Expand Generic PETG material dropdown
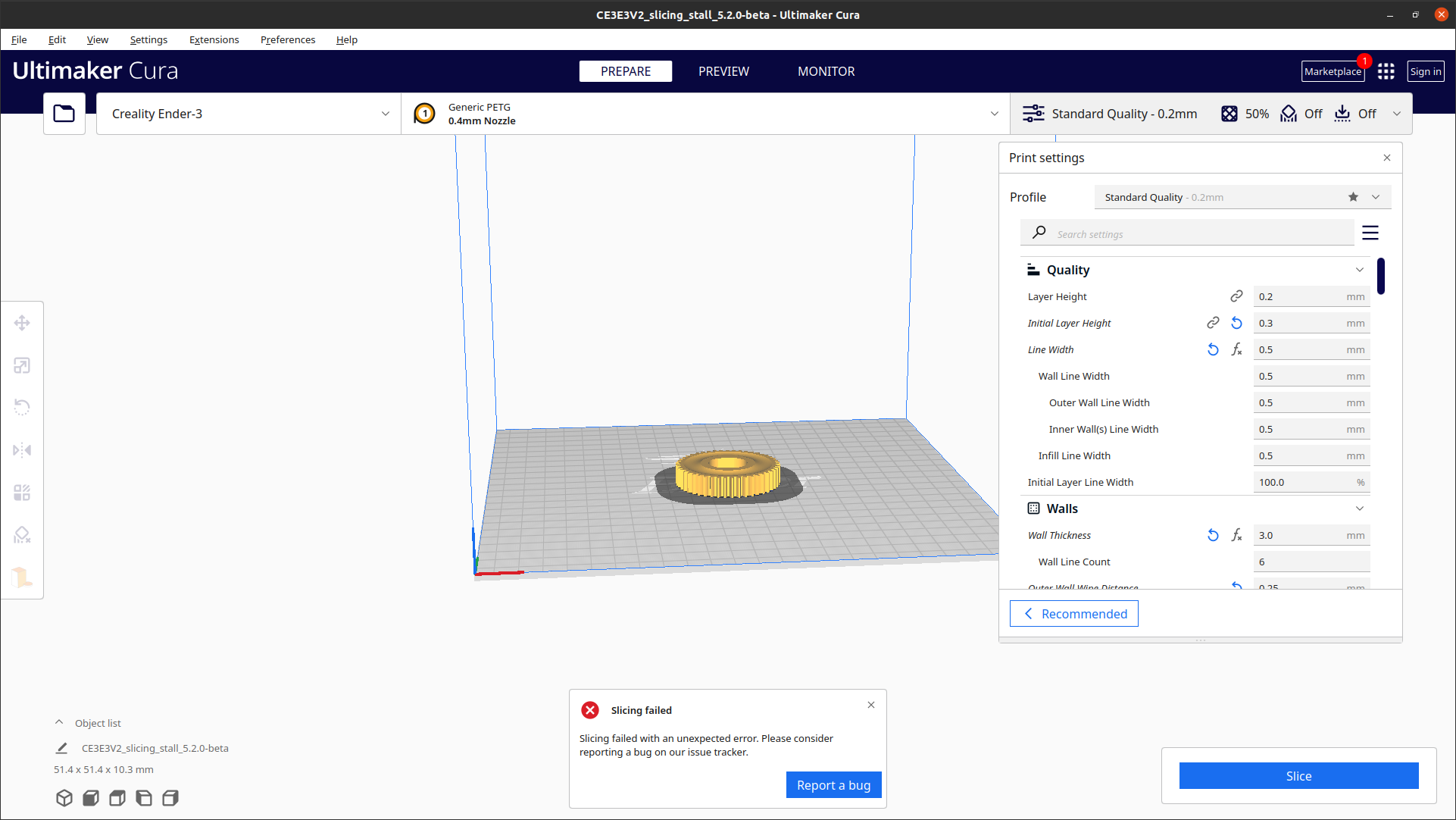This screenshot has height=820, width=1456. (x=705, y=114)
